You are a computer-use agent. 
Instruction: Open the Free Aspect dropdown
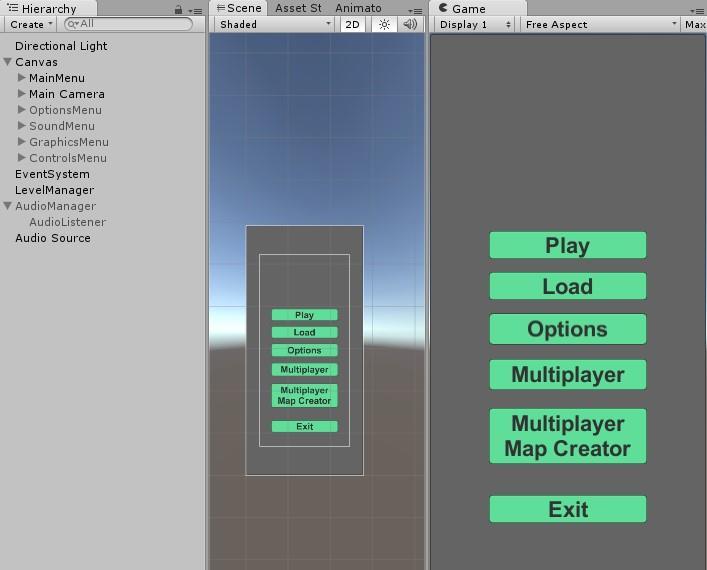coord(600,24)
